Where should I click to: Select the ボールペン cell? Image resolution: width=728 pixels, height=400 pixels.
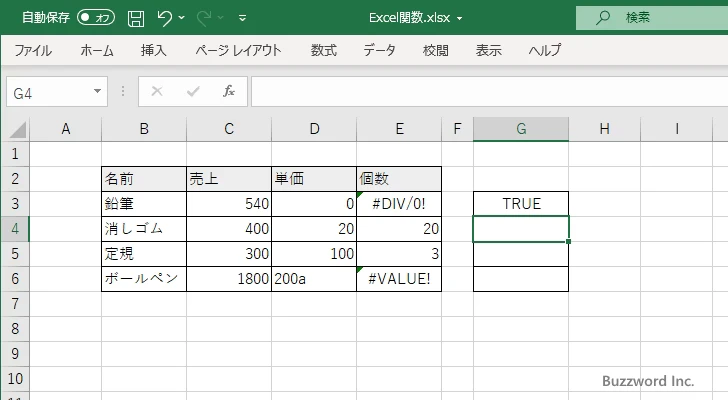[x=144, y=279]
